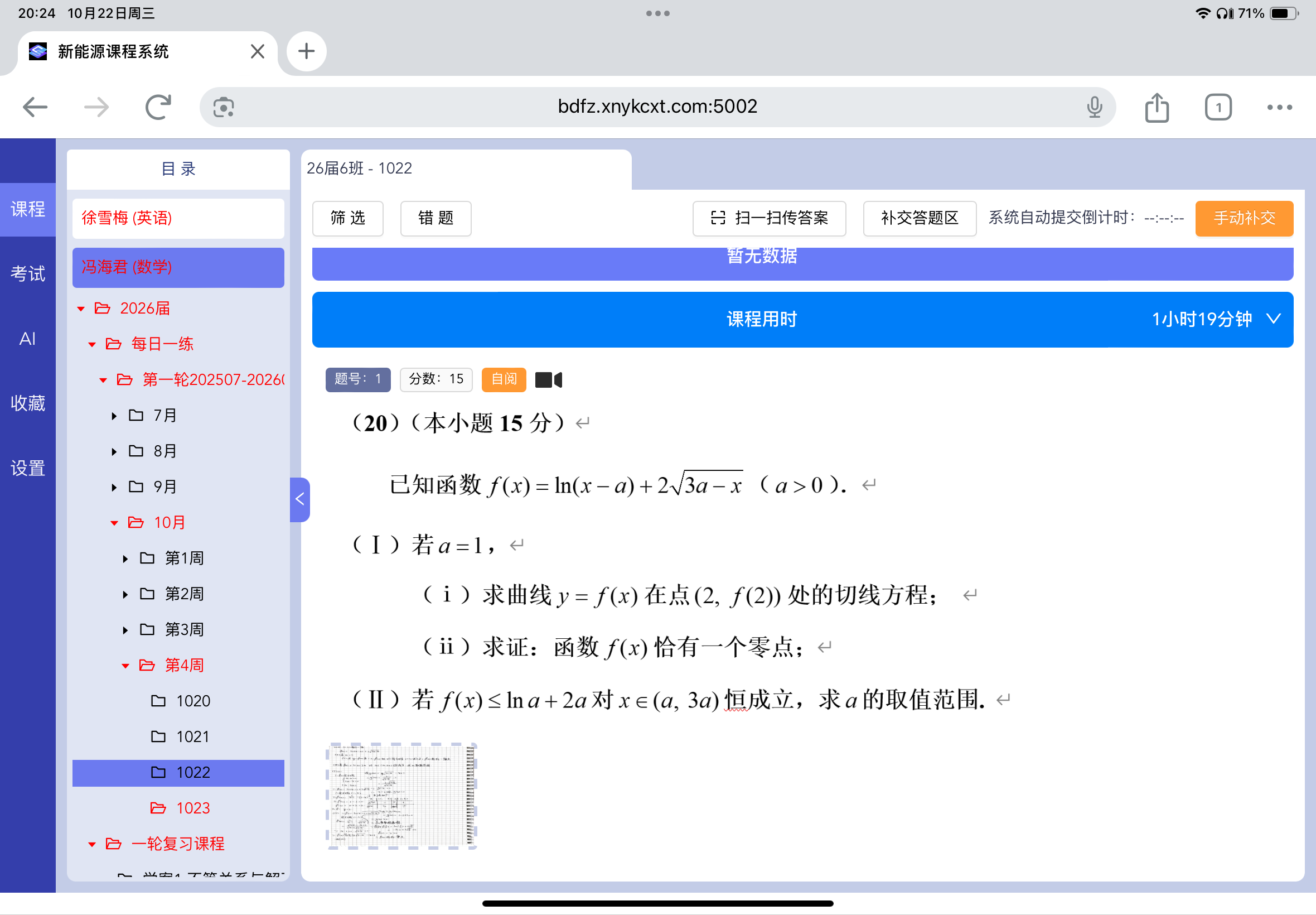Screen dimensions: 1316x915
Task: Open the AI sidebar tab
Action: (27, 338)
